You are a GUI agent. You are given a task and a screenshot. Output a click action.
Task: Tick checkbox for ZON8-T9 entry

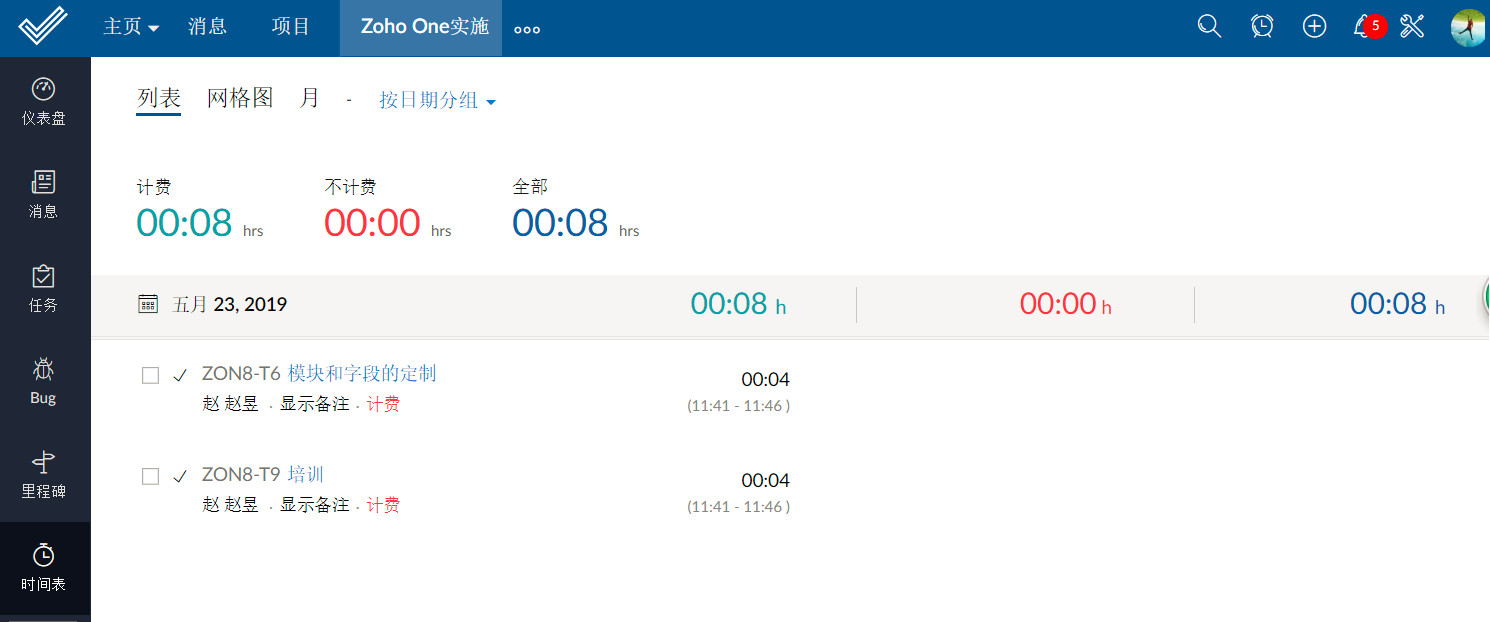pos(150,477)
